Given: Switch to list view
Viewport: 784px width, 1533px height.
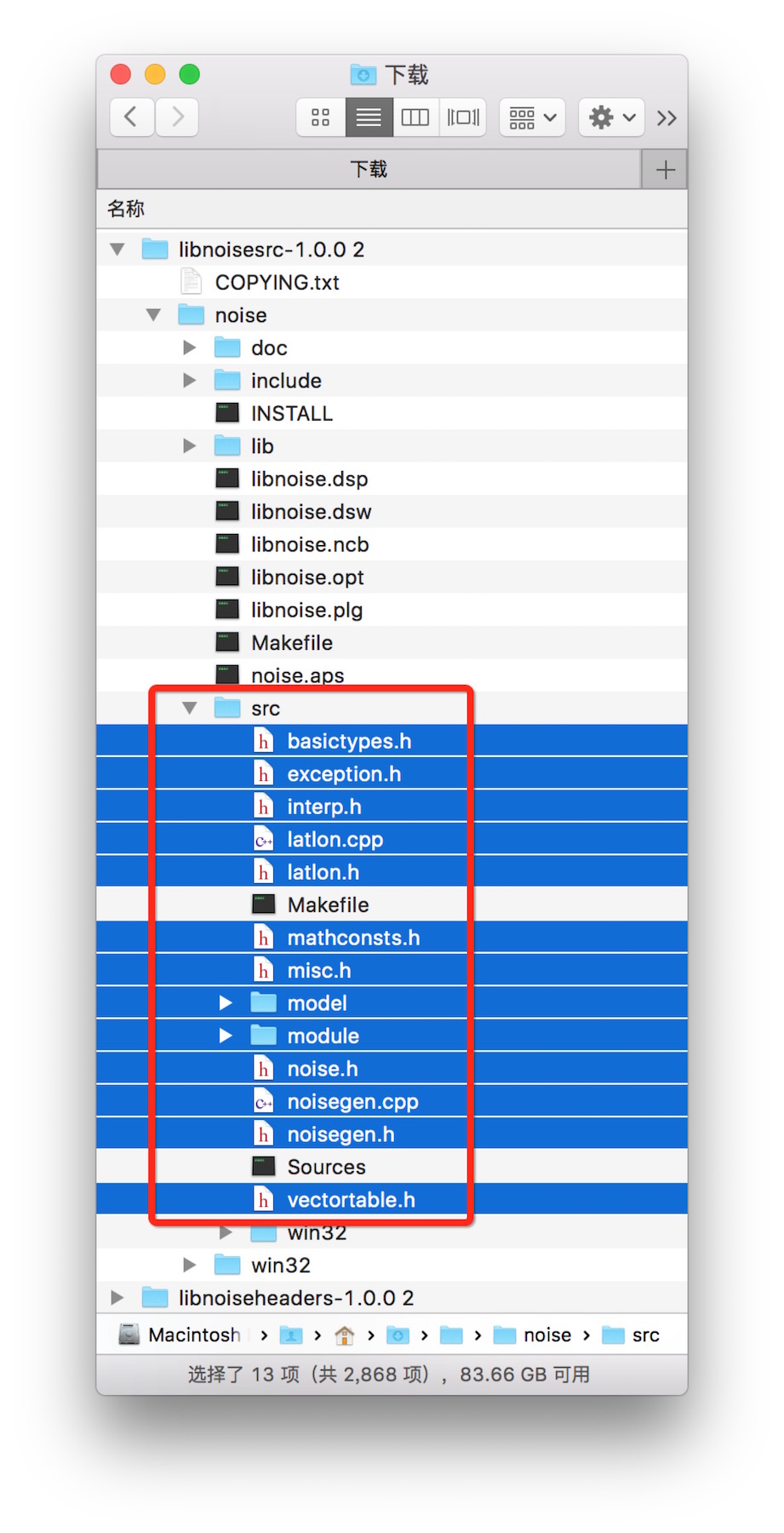Looking at the screenshot, I should pyautogui.click(x=369, y=117).
